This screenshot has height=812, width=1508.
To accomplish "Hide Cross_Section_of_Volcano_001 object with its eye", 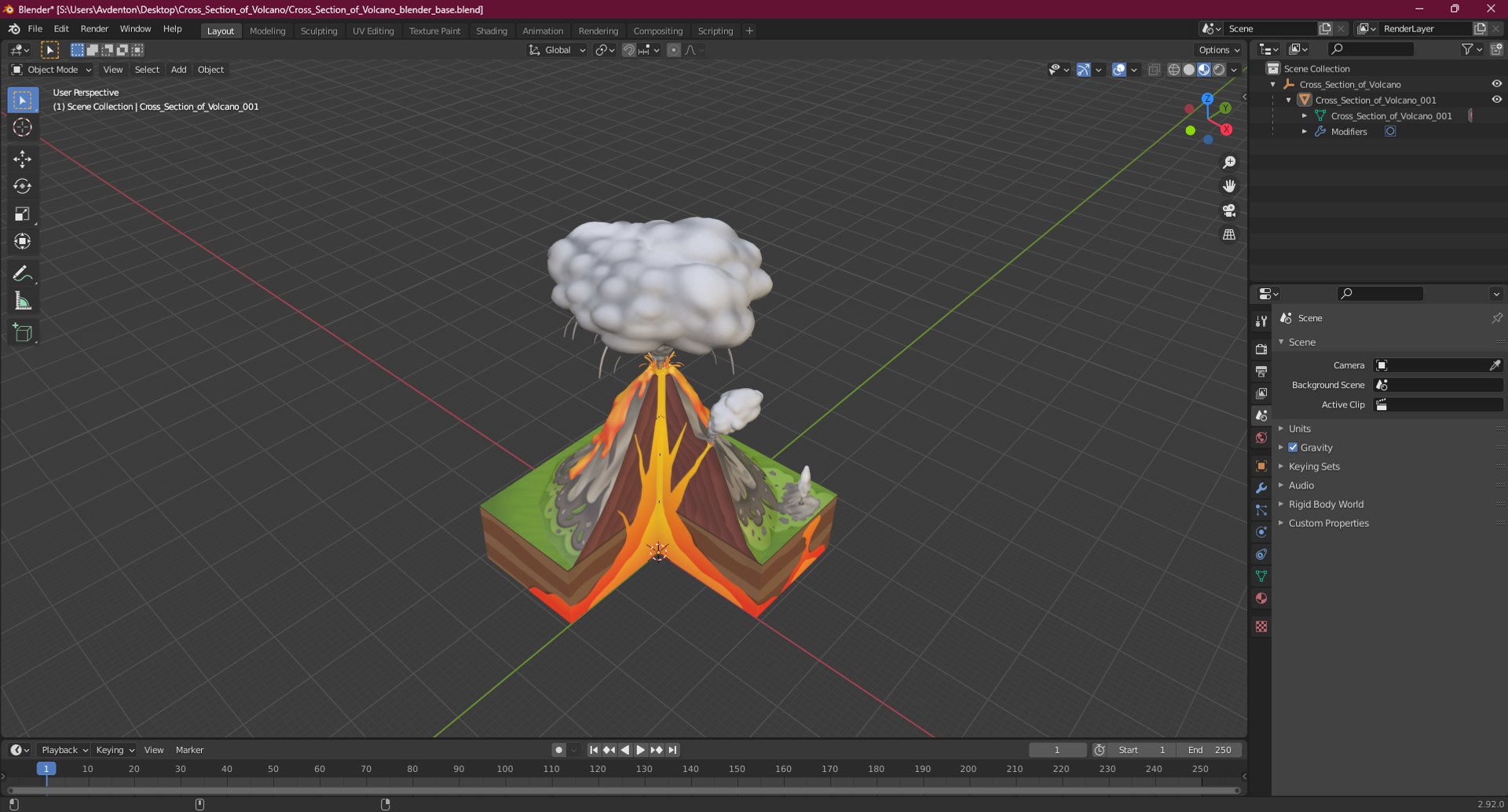I will pyautogui.click(x=1496, y=100).
